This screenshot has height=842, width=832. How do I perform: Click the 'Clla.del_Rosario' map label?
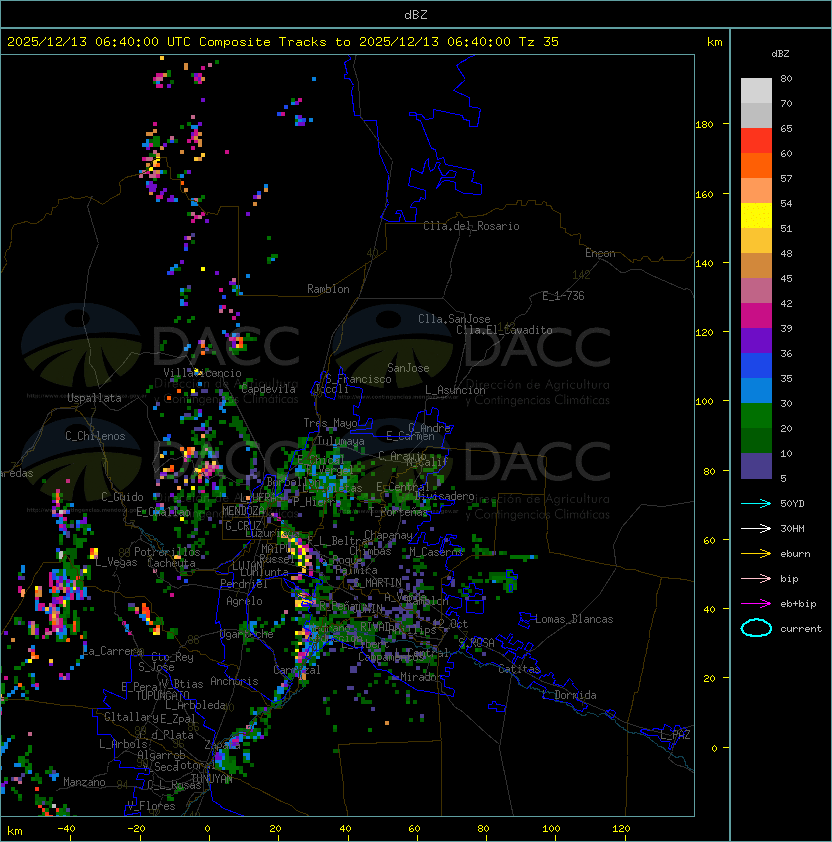click(x=471, y=226)
